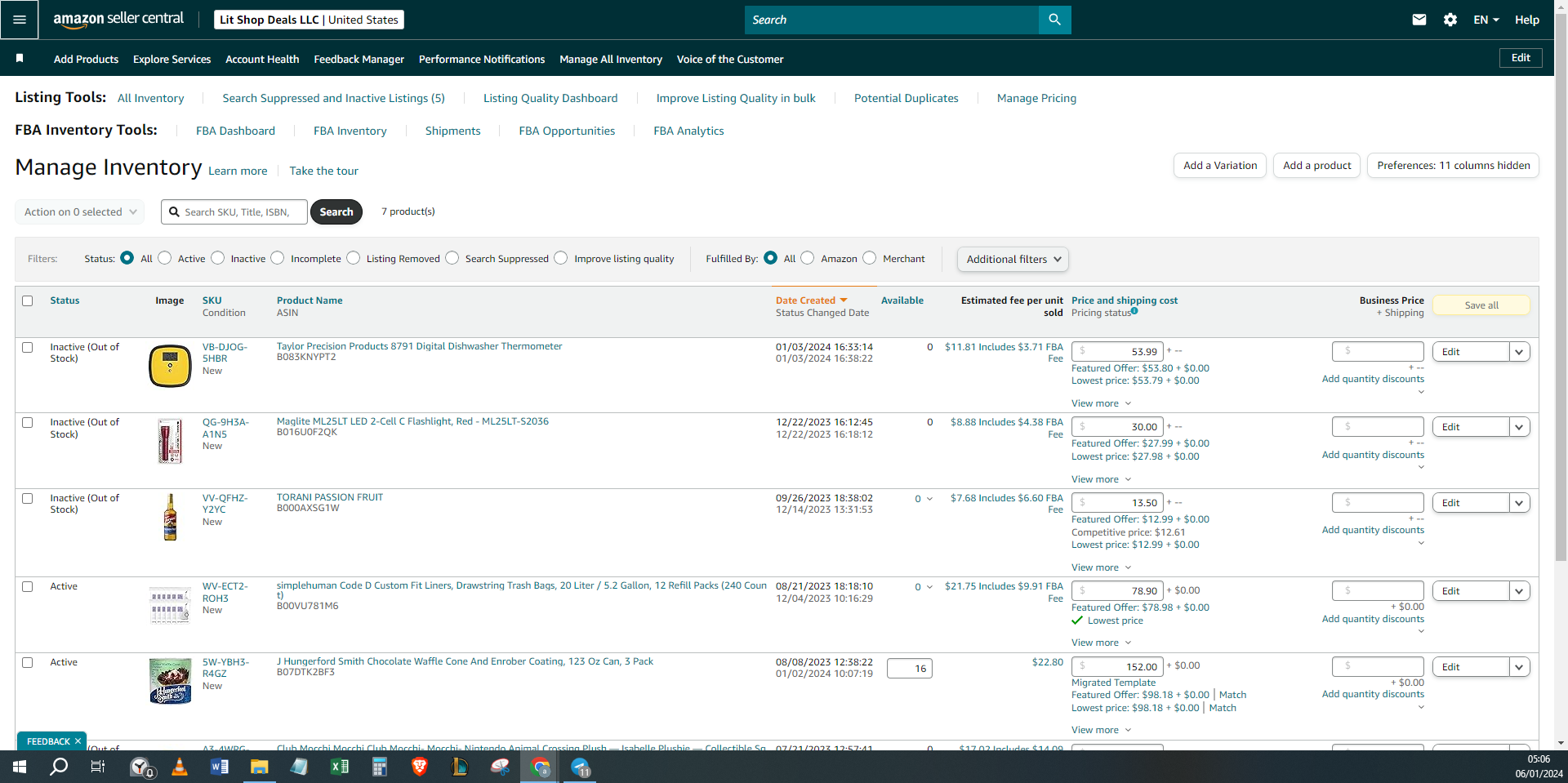
Task: Click the amazon seller central logo
Action: [118, 20]
